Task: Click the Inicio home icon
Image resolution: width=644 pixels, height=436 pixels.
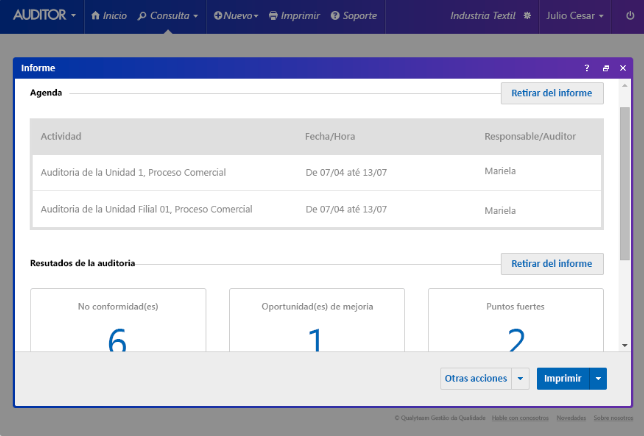Action: (96, 16)
